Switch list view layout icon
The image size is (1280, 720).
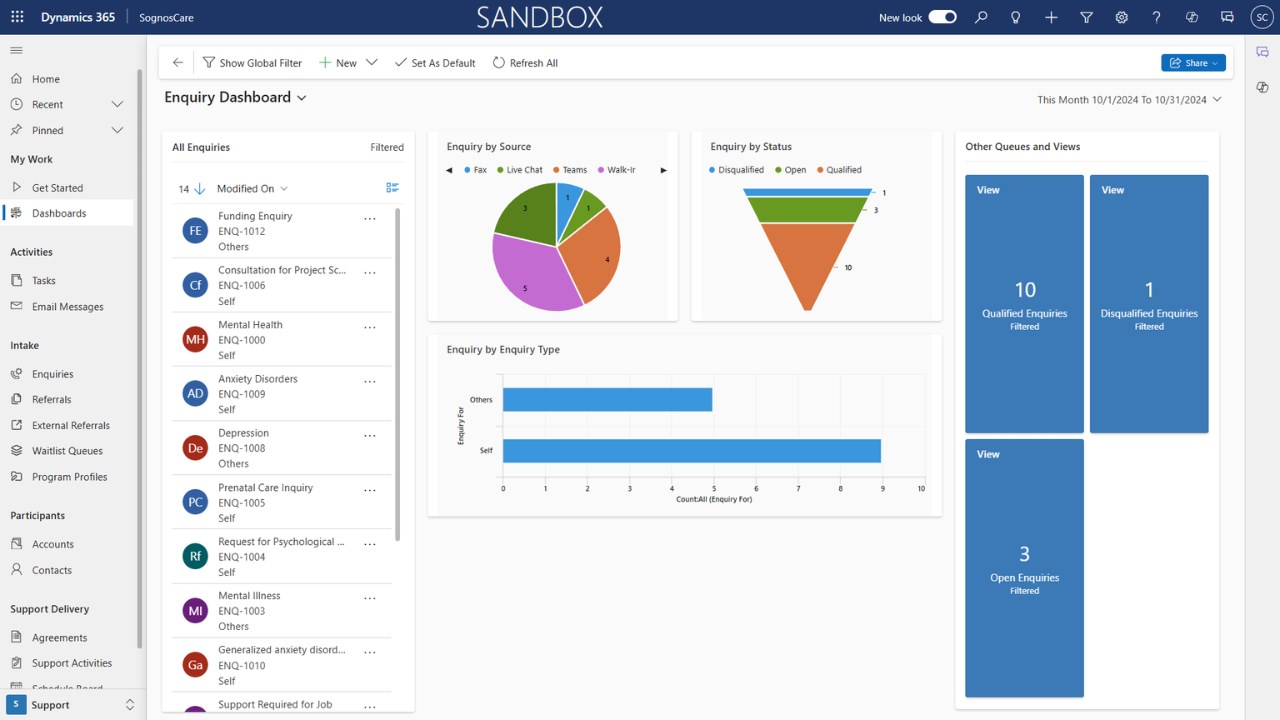tap(392, 188)
